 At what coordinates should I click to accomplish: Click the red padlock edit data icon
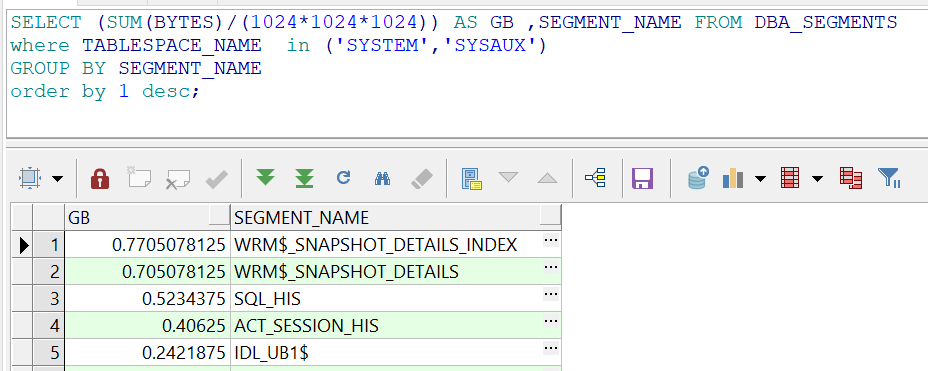point(100,178)
